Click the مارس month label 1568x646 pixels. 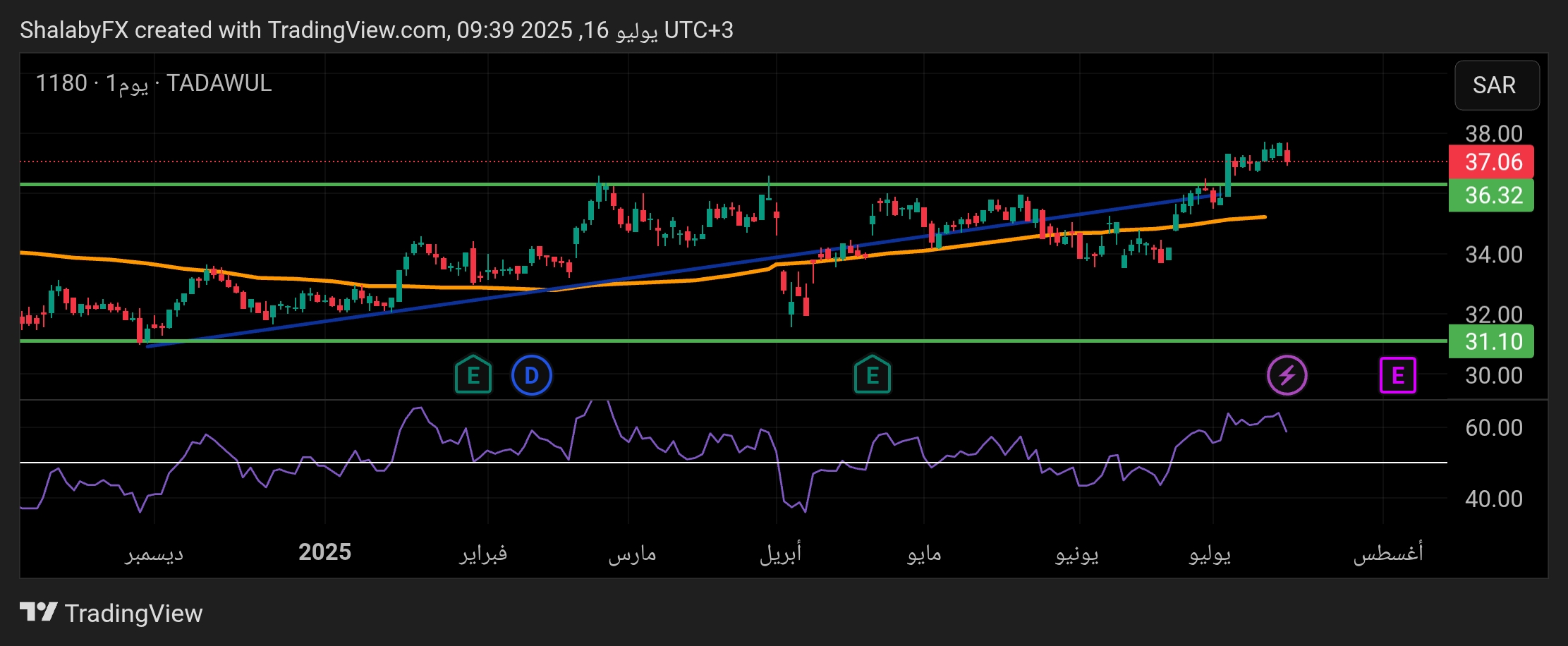pyautogui.click(x=633, y=554)
